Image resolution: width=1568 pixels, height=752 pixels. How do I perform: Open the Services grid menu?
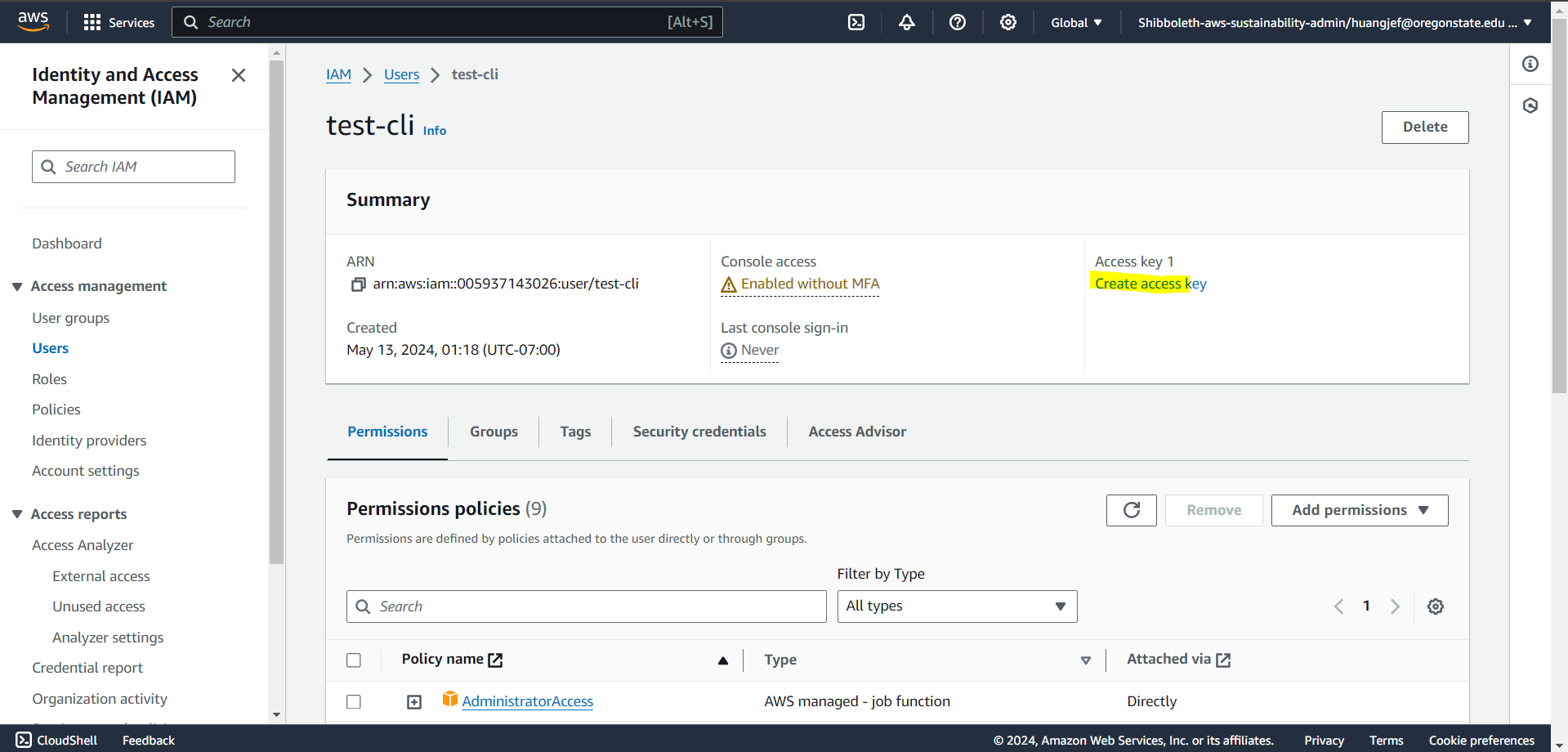(119, 22)
